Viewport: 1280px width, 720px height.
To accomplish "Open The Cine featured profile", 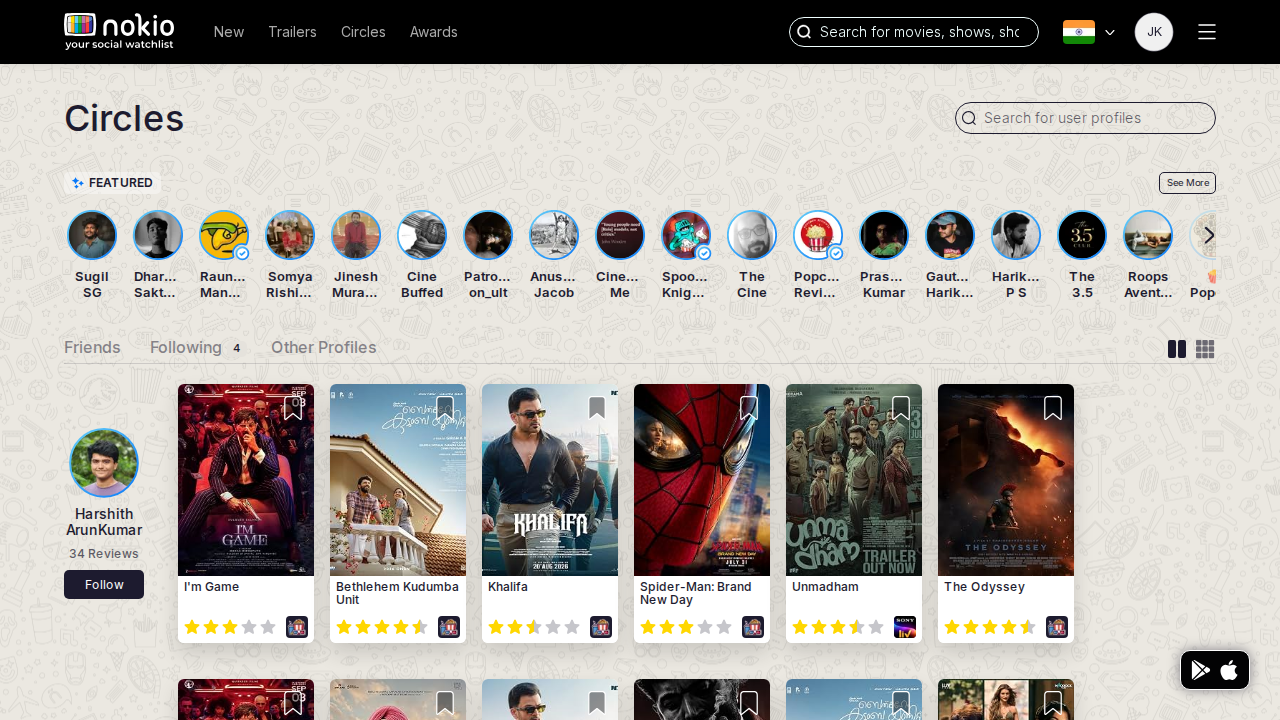I will [x=752, y=235].
